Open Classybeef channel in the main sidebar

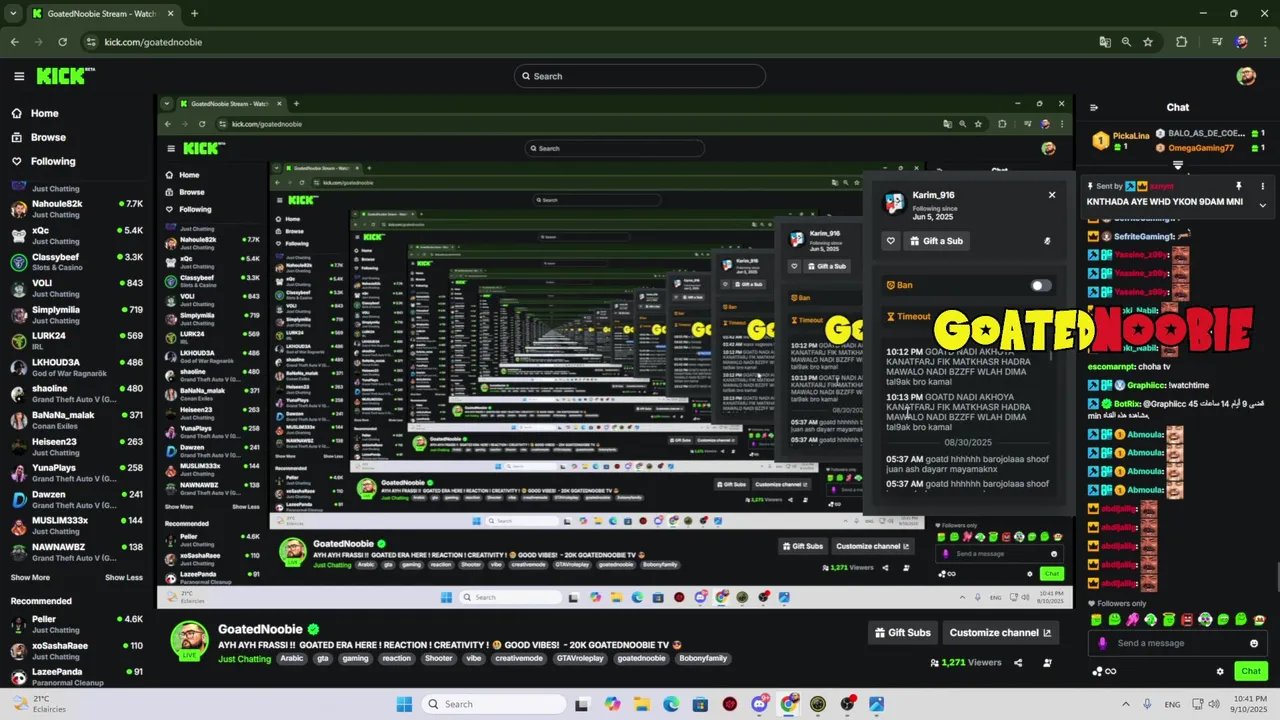pyautogui.click(x=78, y=262)
